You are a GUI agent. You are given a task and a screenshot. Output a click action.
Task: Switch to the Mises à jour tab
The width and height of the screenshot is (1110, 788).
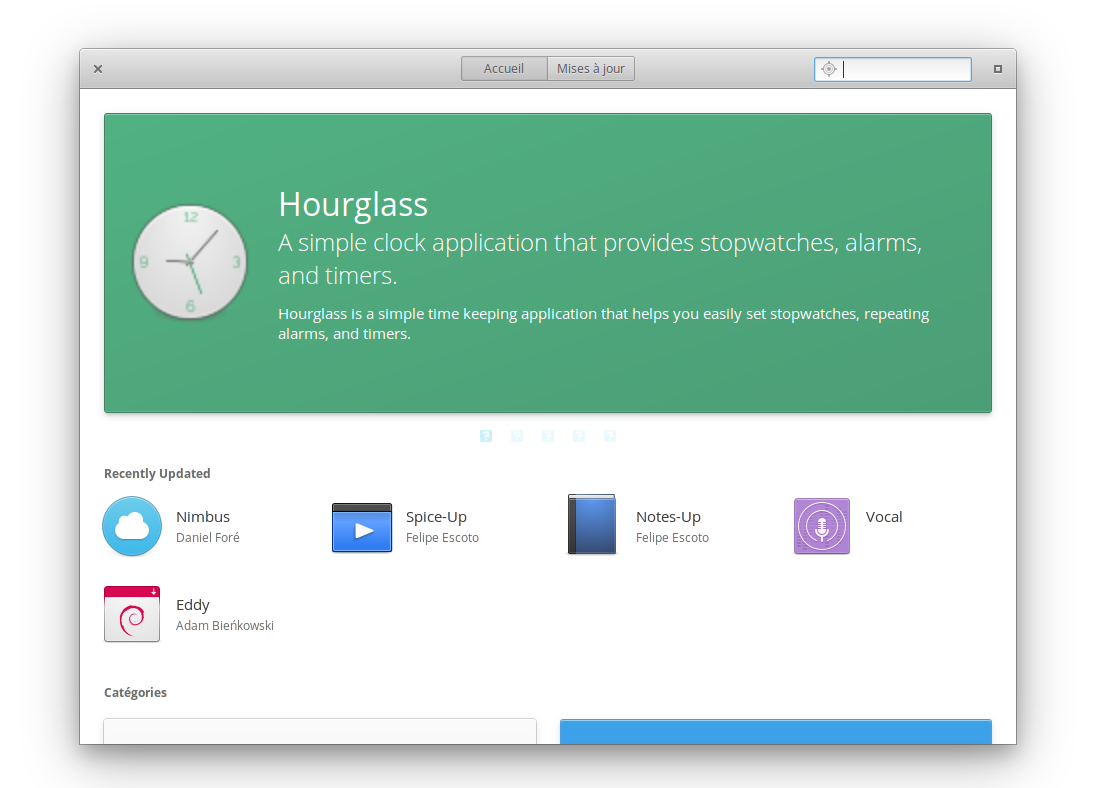591,69
